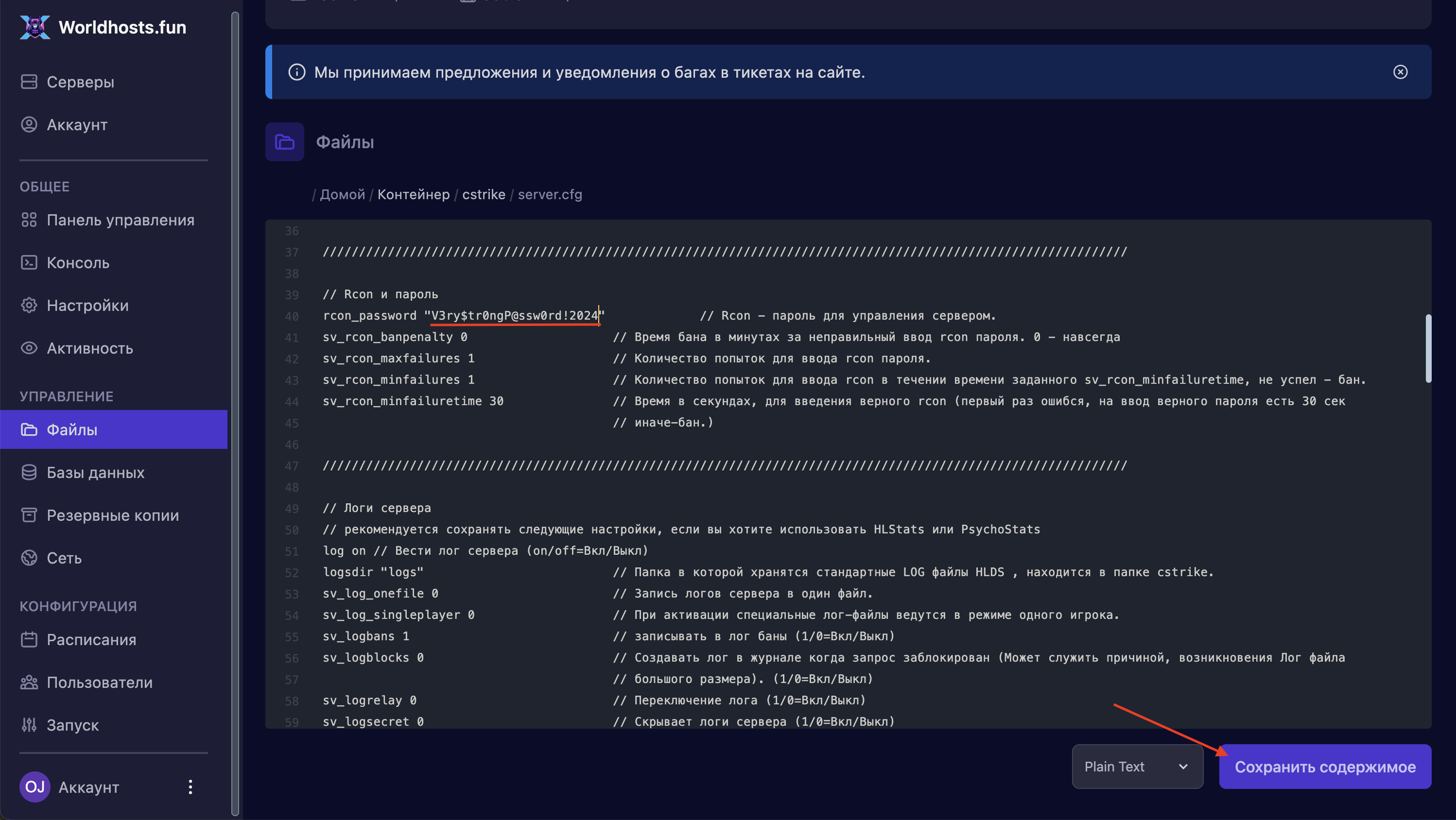Click the Активность eye icon

(29, 348)
